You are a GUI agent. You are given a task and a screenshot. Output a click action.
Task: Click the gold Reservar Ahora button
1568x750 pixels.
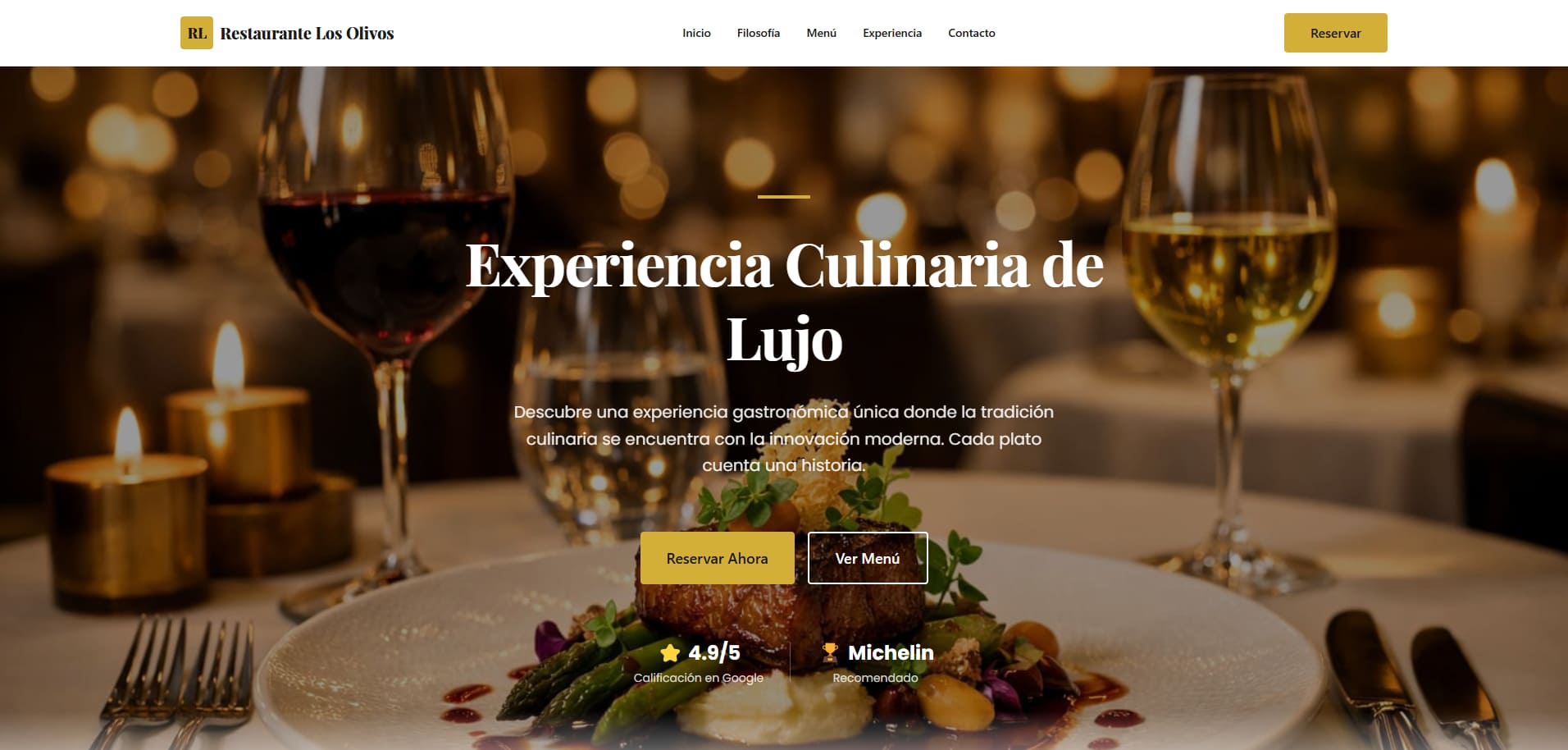click(x=717, y=558)
